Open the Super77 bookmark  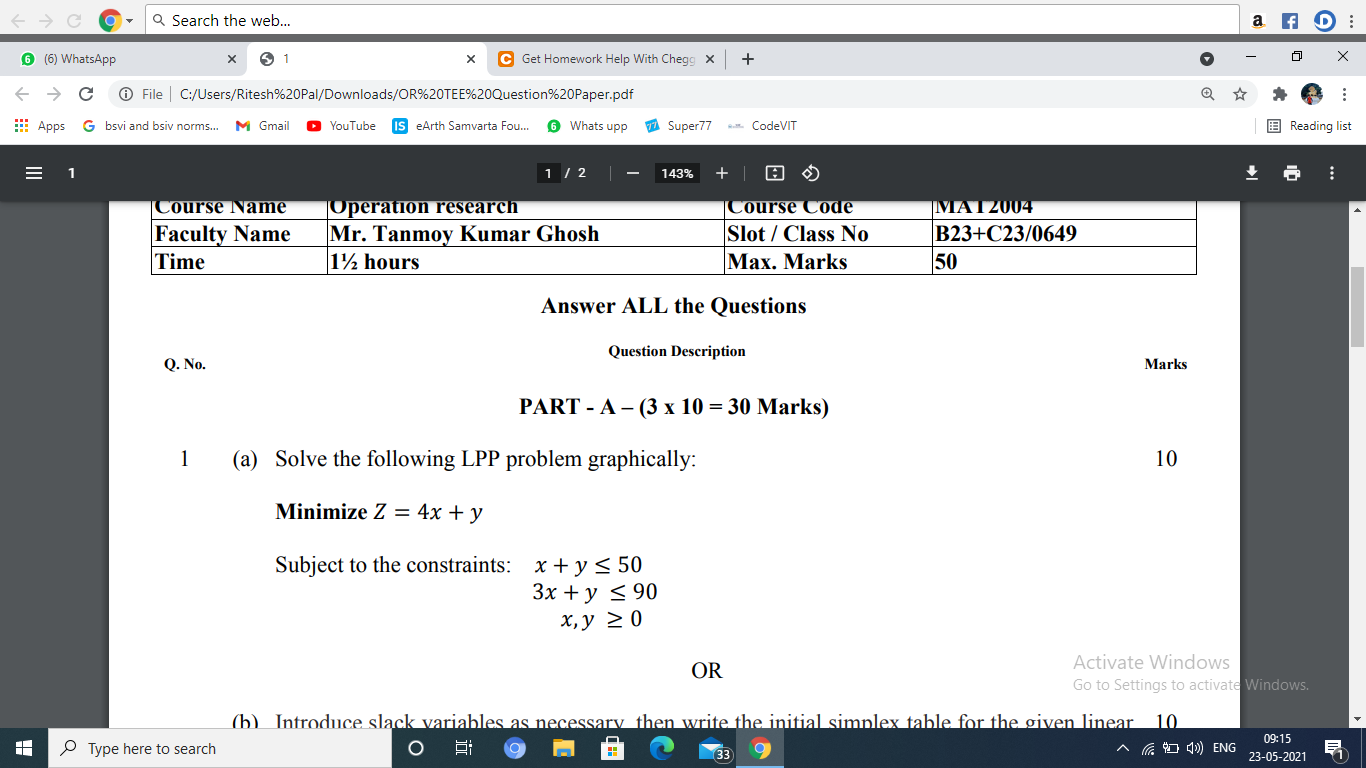click(678, 126)
